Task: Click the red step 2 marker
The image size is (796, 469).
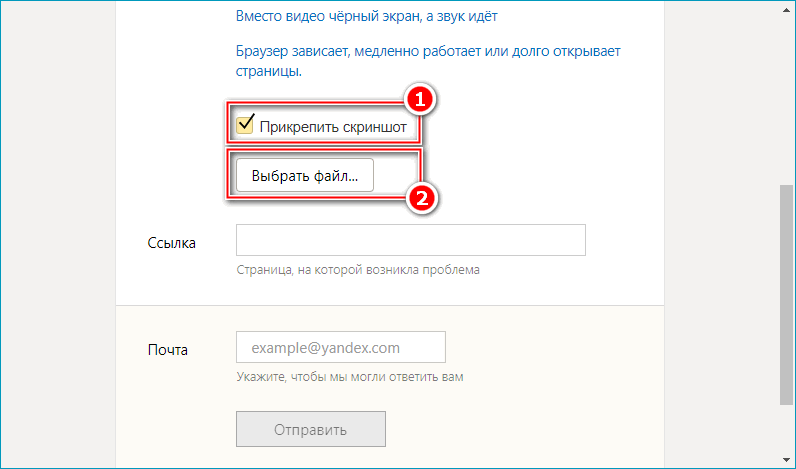Action: pos(421,198)
